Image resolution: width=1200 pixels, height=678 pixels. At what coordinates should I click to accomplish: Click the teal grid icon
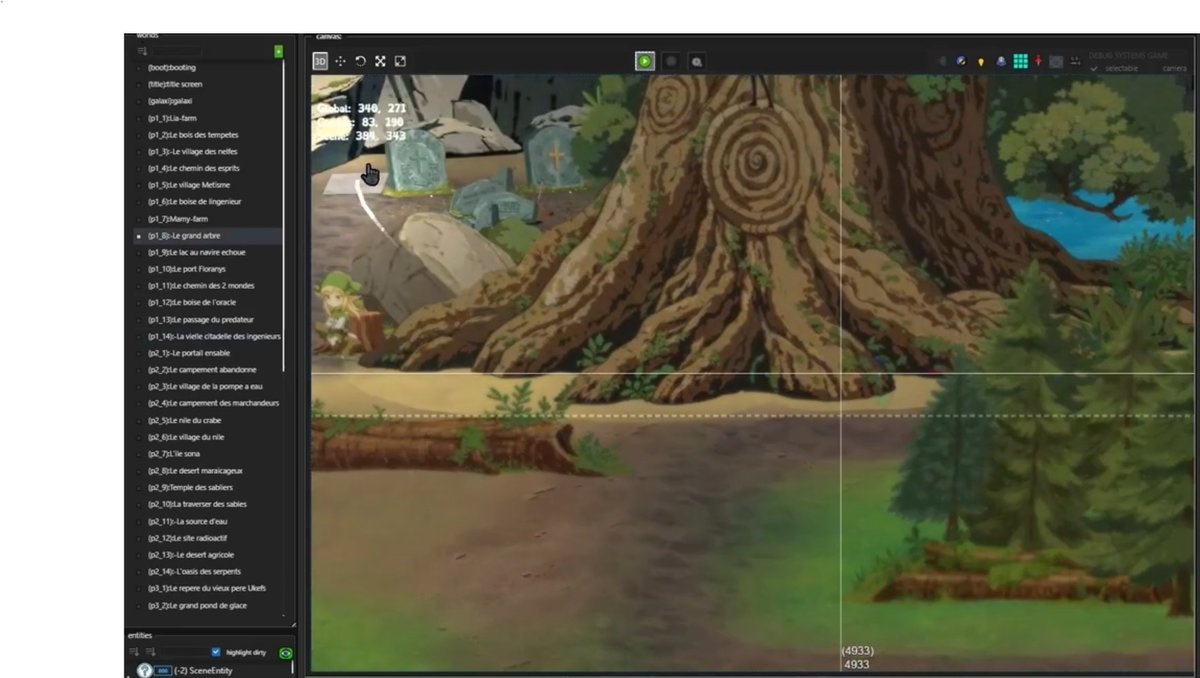point(1020,61)
